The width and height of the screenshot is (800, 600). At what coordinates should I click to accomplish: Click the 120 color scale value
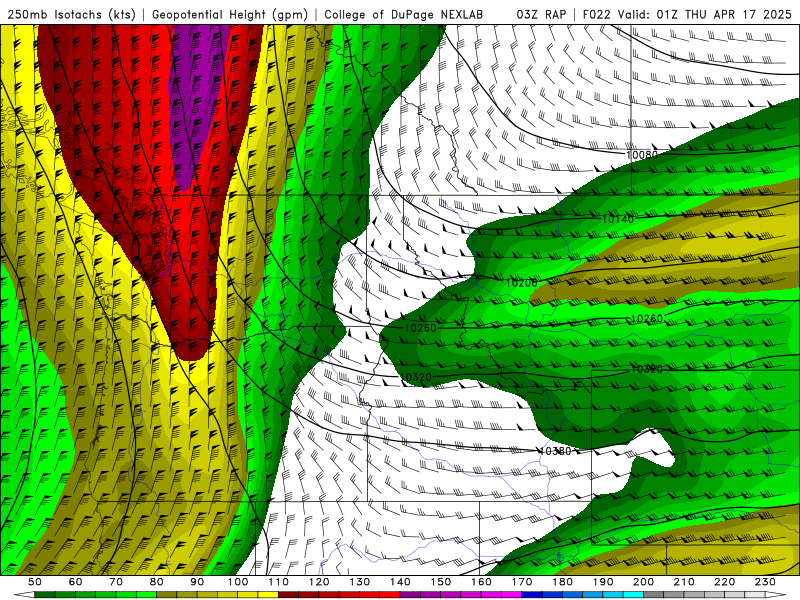[x=319, y=582]
